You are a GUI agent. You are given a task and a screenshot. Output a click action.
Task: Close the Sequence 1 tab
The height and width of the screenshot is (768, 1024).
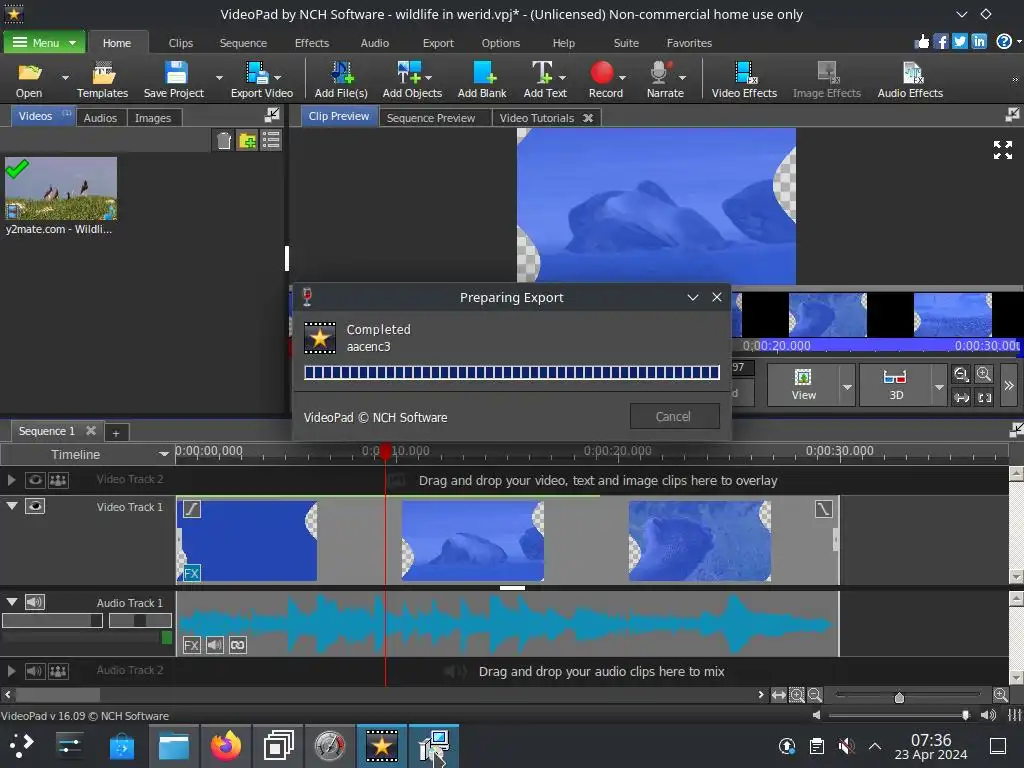(91, 430)
